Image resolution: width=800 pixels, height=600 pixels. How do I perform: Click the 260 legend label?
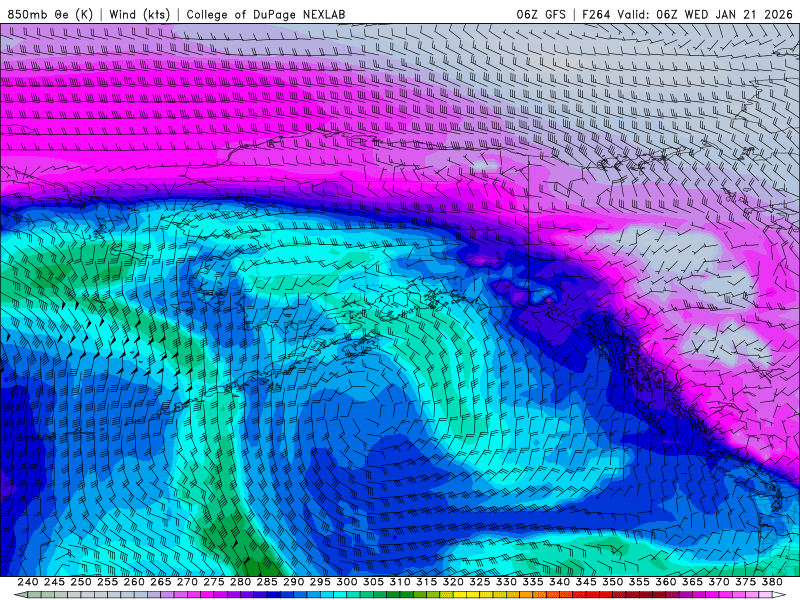click(x=134, y=582)
